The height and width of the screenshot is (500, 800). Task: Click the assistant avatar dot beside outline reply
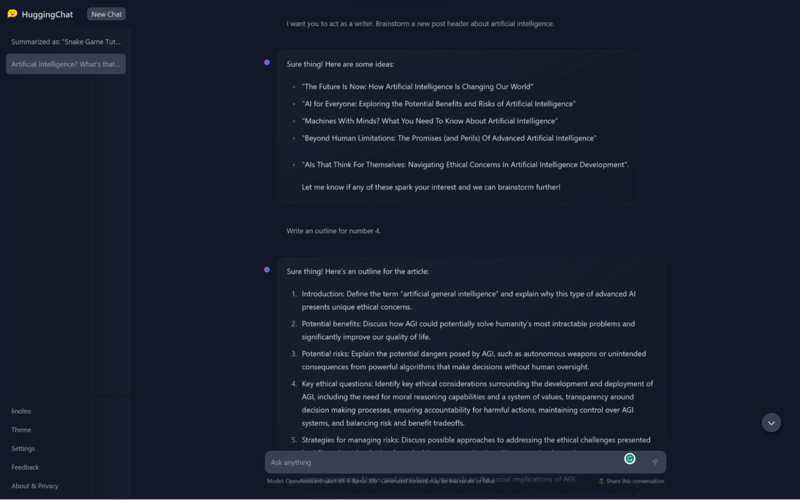coord(267,269)
